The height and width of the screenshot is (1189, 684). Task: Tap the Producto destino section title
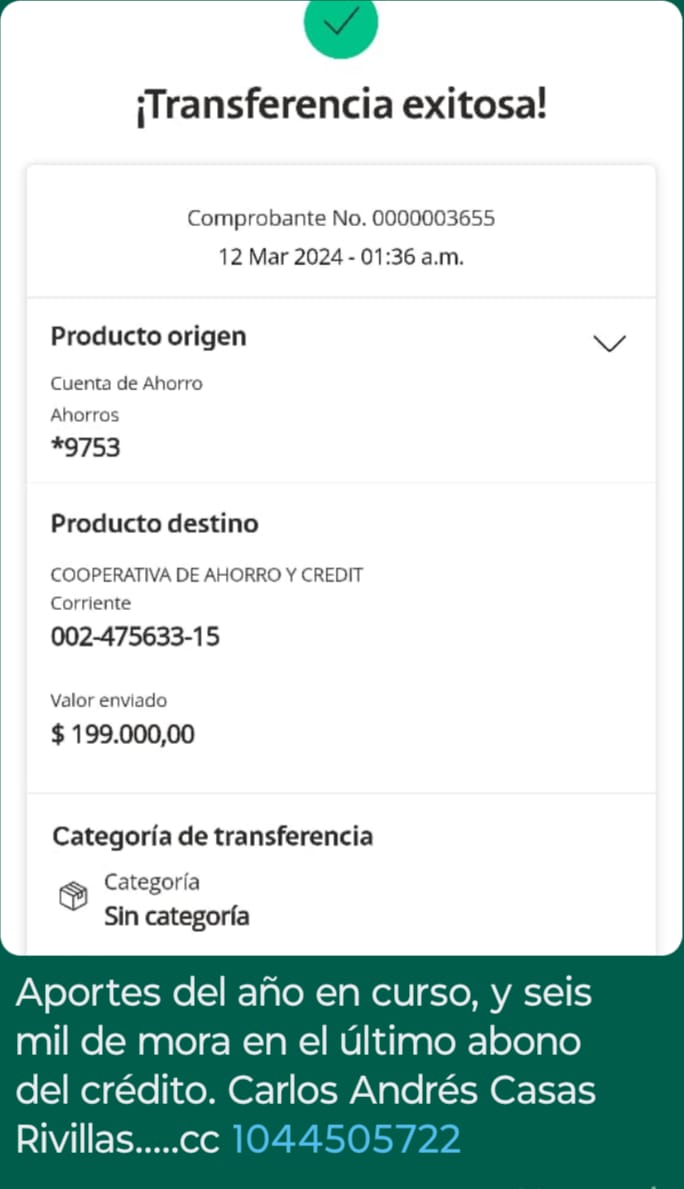click(154, 524)
